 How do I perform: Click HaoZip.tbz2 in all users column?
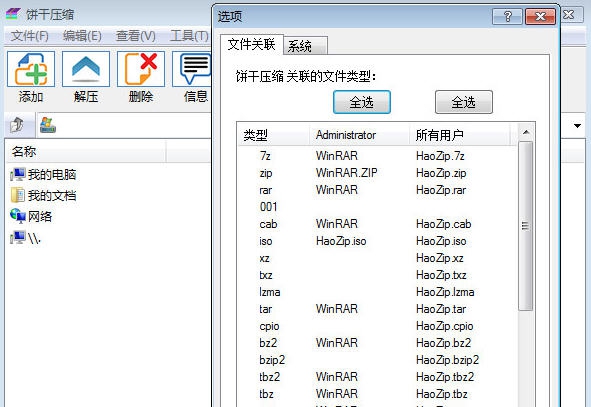pyautogui.click(x=445, y=377)
